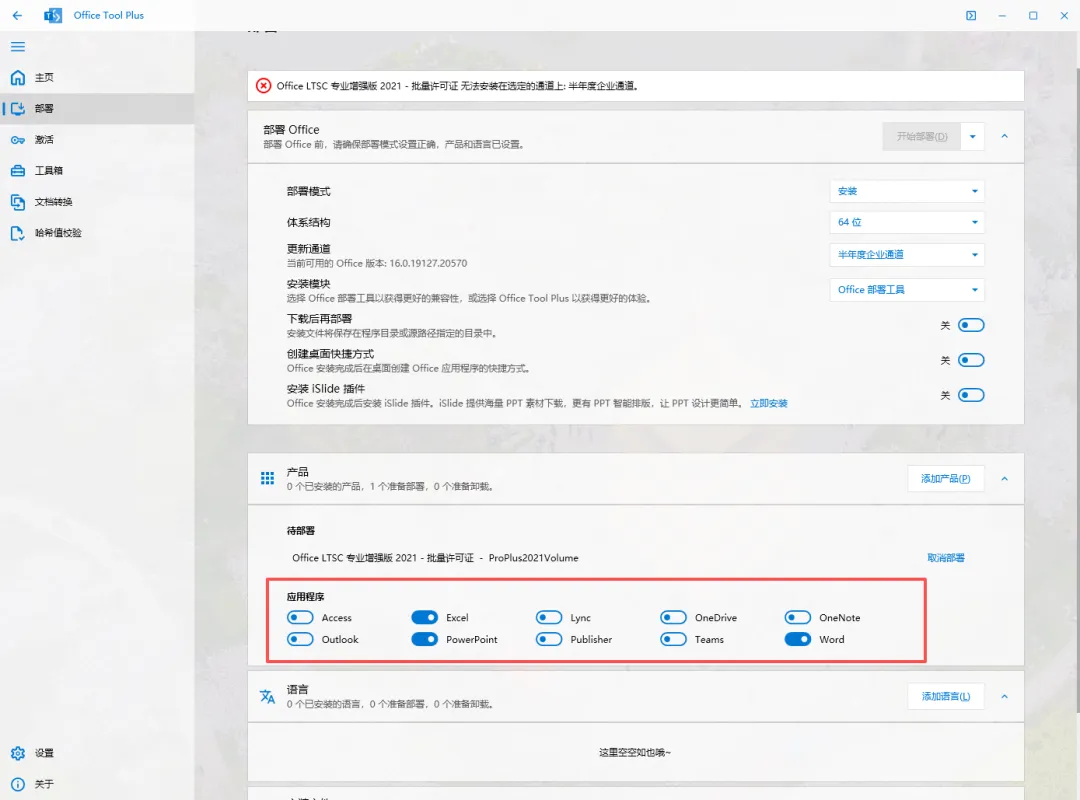This screenshot has width=1080, height=800.
Task: Collapse the 语言 section
Action: tap(1005, 697)
